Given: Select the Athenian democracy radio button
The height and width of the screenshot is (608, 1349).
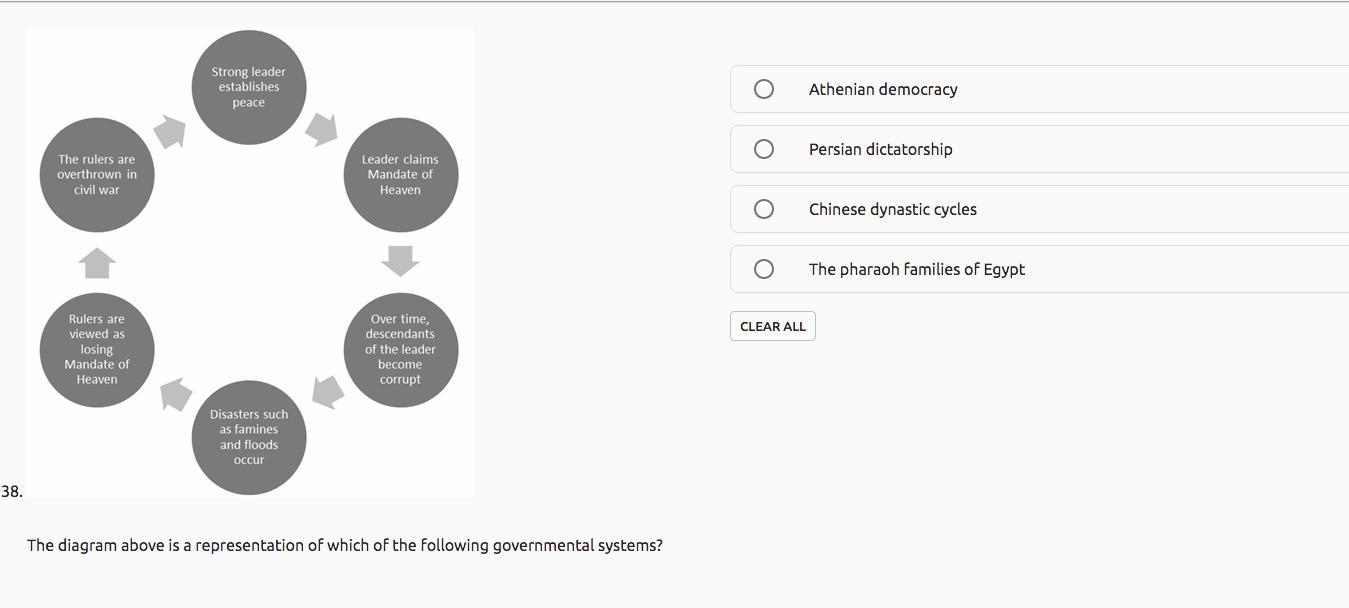Looking at the screenshot, I should point(764,89).
